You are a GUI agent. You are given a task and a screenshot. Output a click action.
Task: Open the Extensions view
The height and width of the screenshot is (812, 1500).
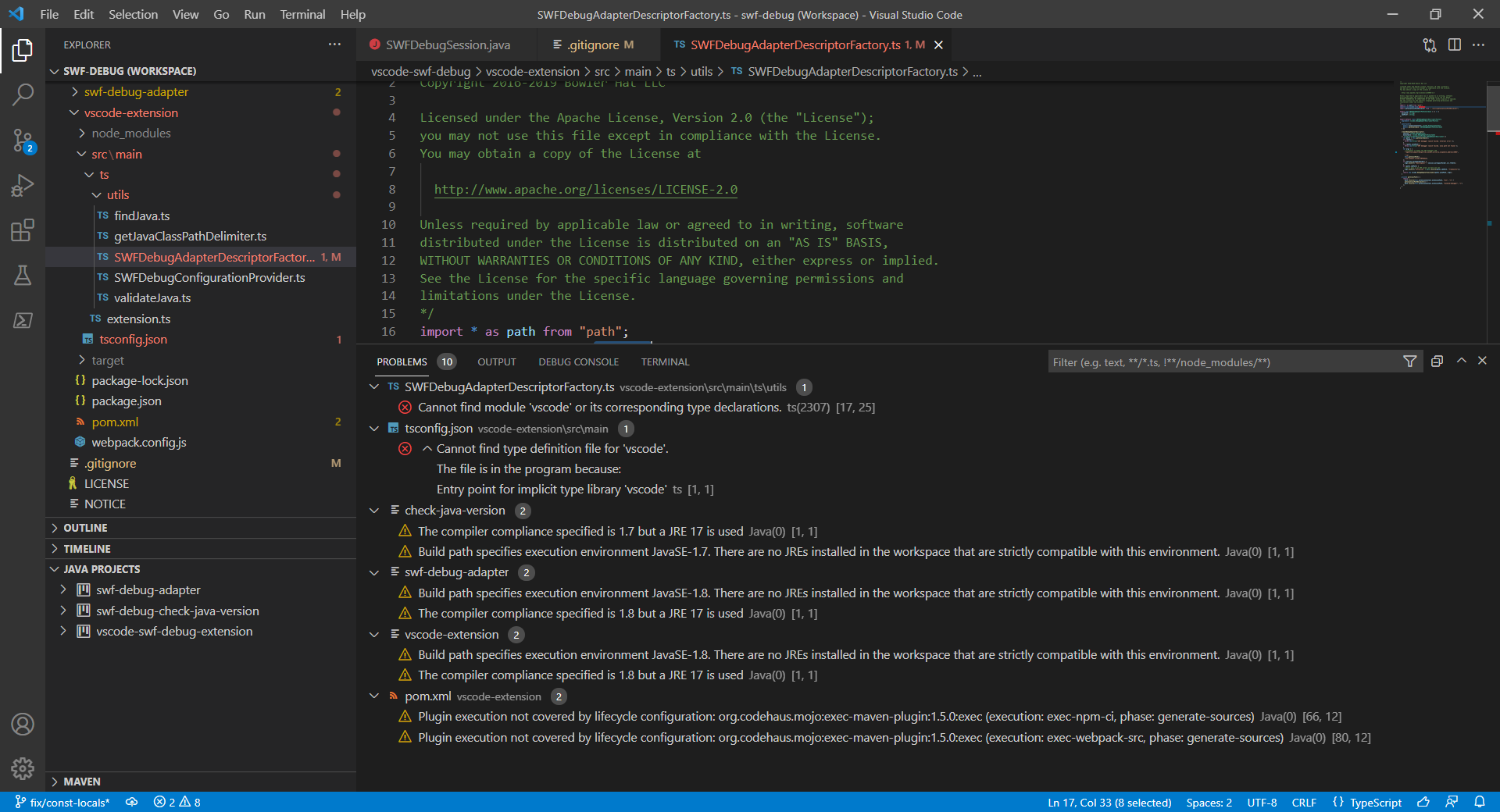pyautogui.click(x=23, y=230)
